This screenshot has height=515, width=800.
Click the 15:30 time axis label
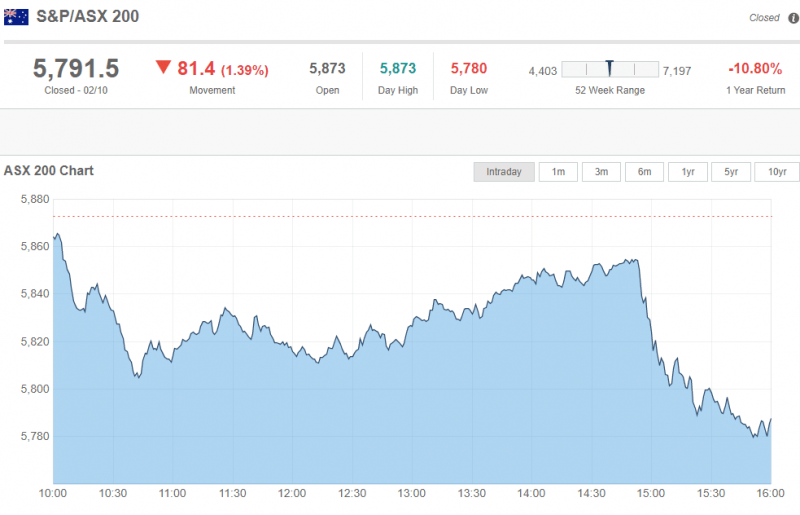711,494
